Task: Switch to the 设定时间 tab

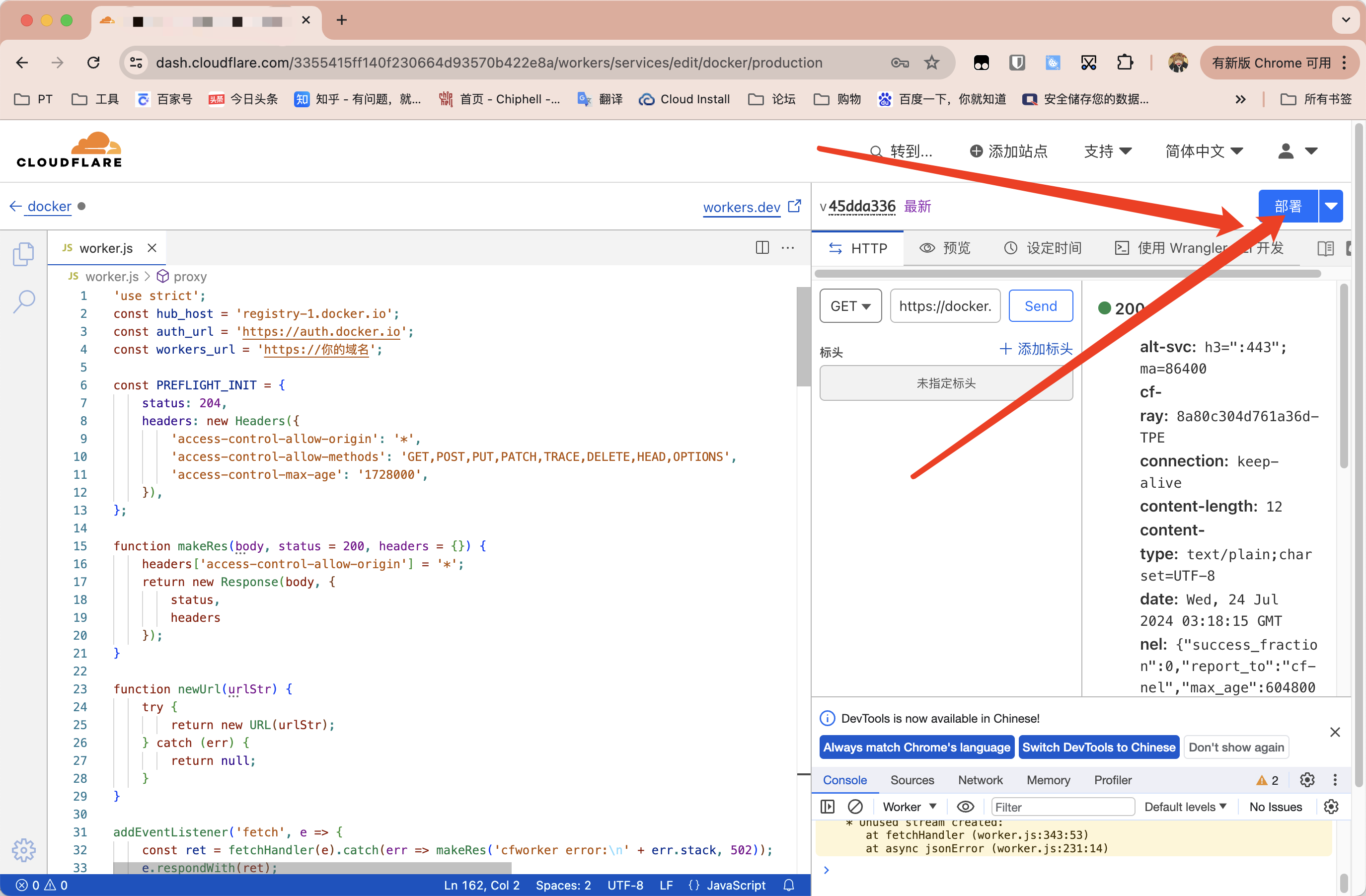Action: pyautogui.click(x=1043, y=248)
